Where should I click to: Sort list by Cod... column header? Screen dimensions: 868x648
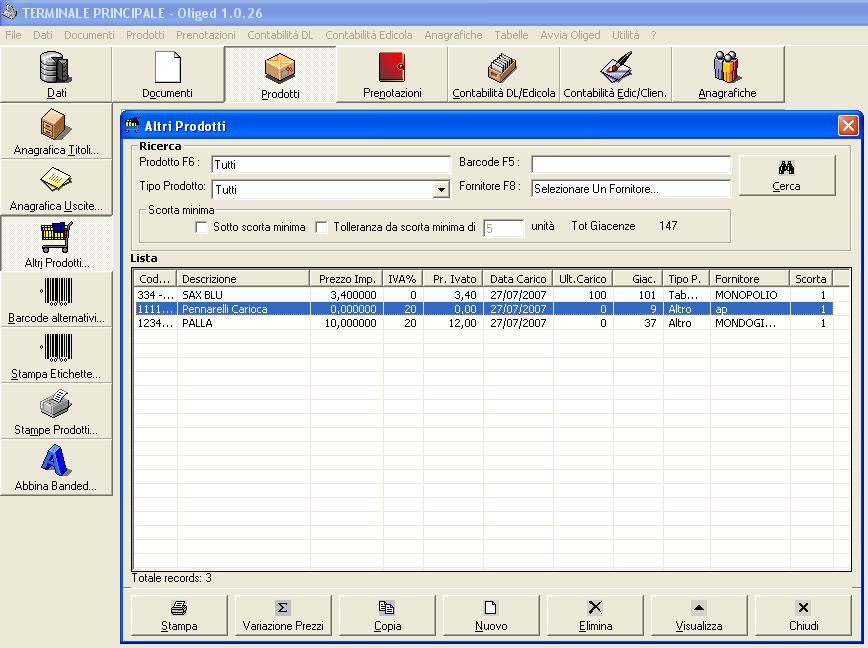point(154,279)
